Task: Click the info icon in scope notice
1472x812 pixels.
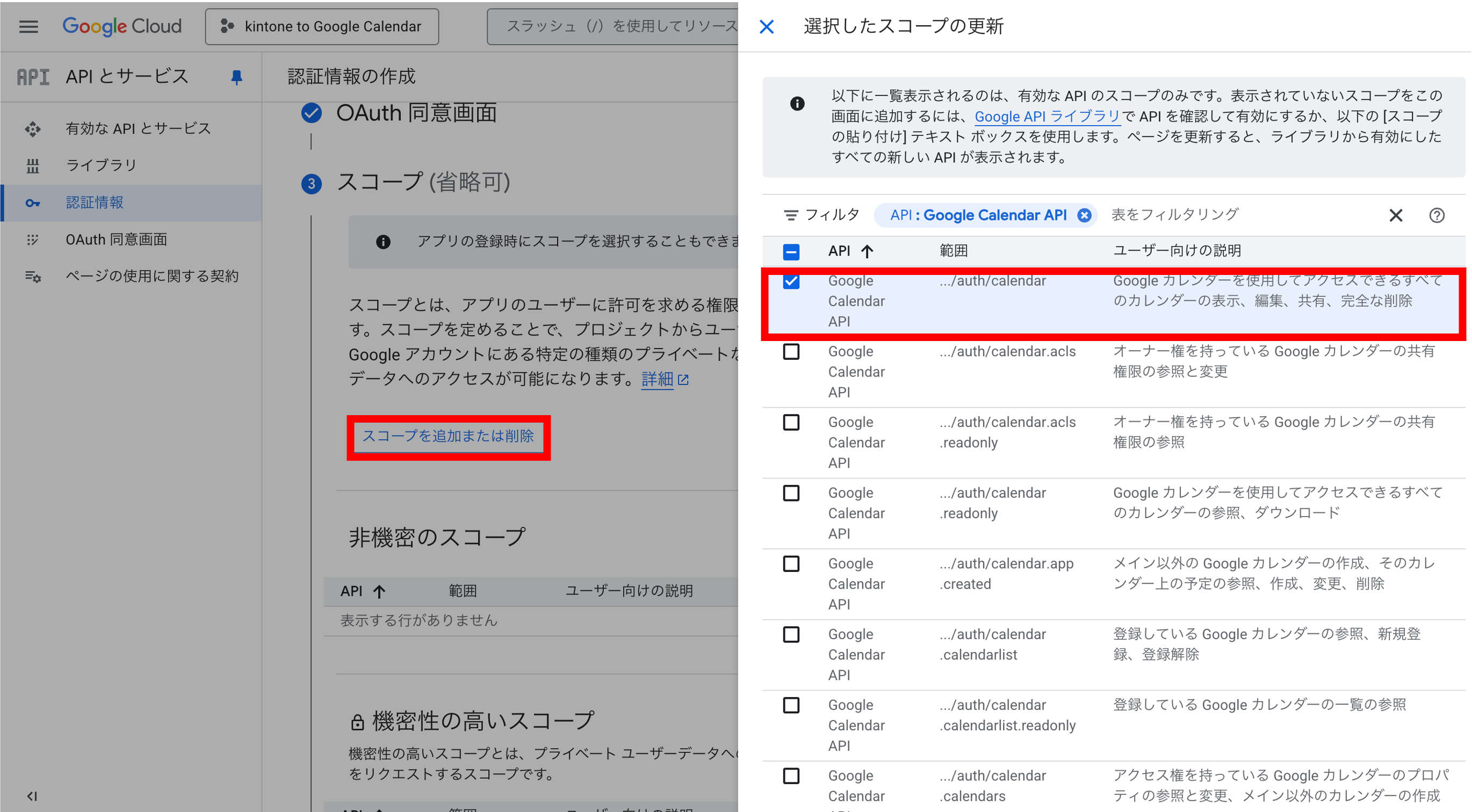Action: [383, 242]
